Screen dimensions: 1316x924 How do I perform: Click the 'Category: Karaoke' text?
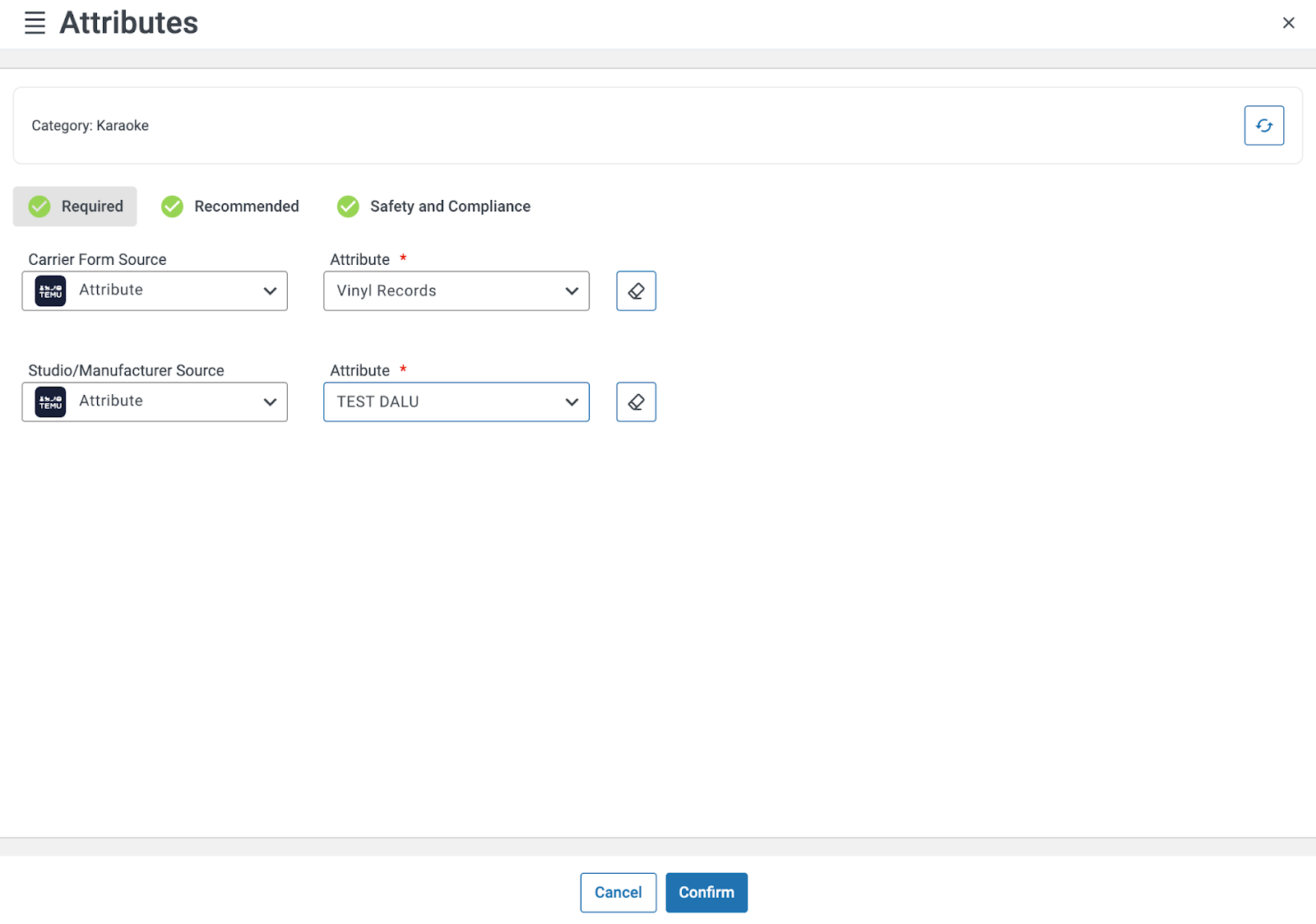click(90, 126)
